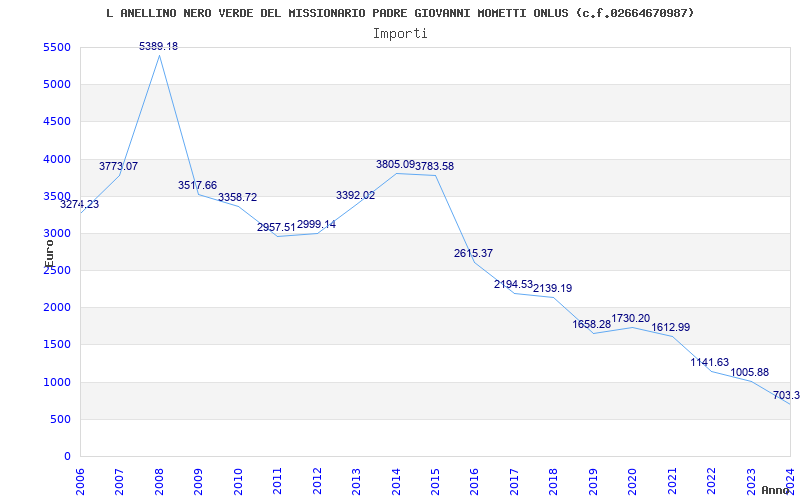Select the 2015 year axis label
800x500 pixels.
(435, 481)
